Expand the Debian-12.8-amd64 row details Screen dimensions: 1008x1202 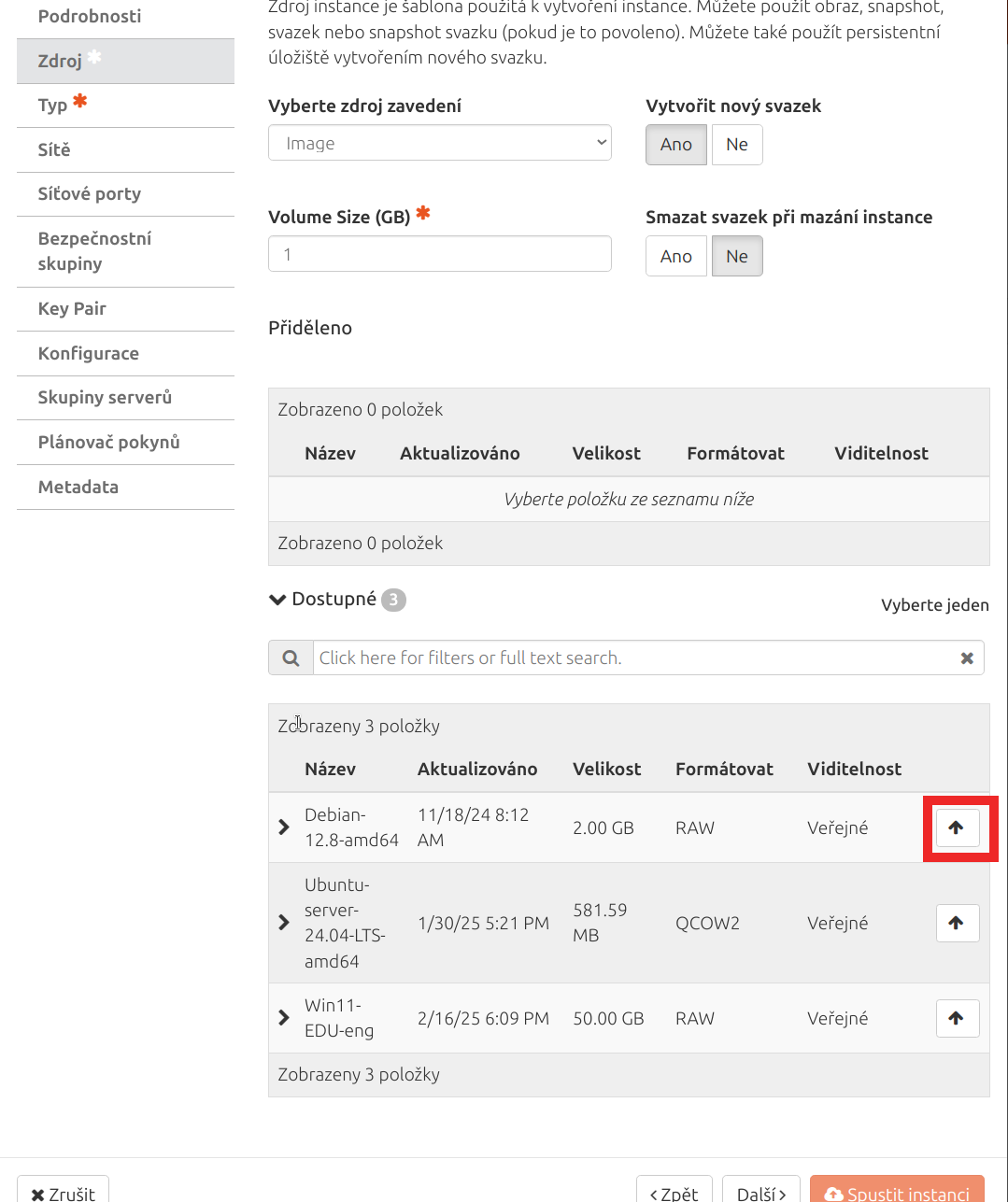284,827
